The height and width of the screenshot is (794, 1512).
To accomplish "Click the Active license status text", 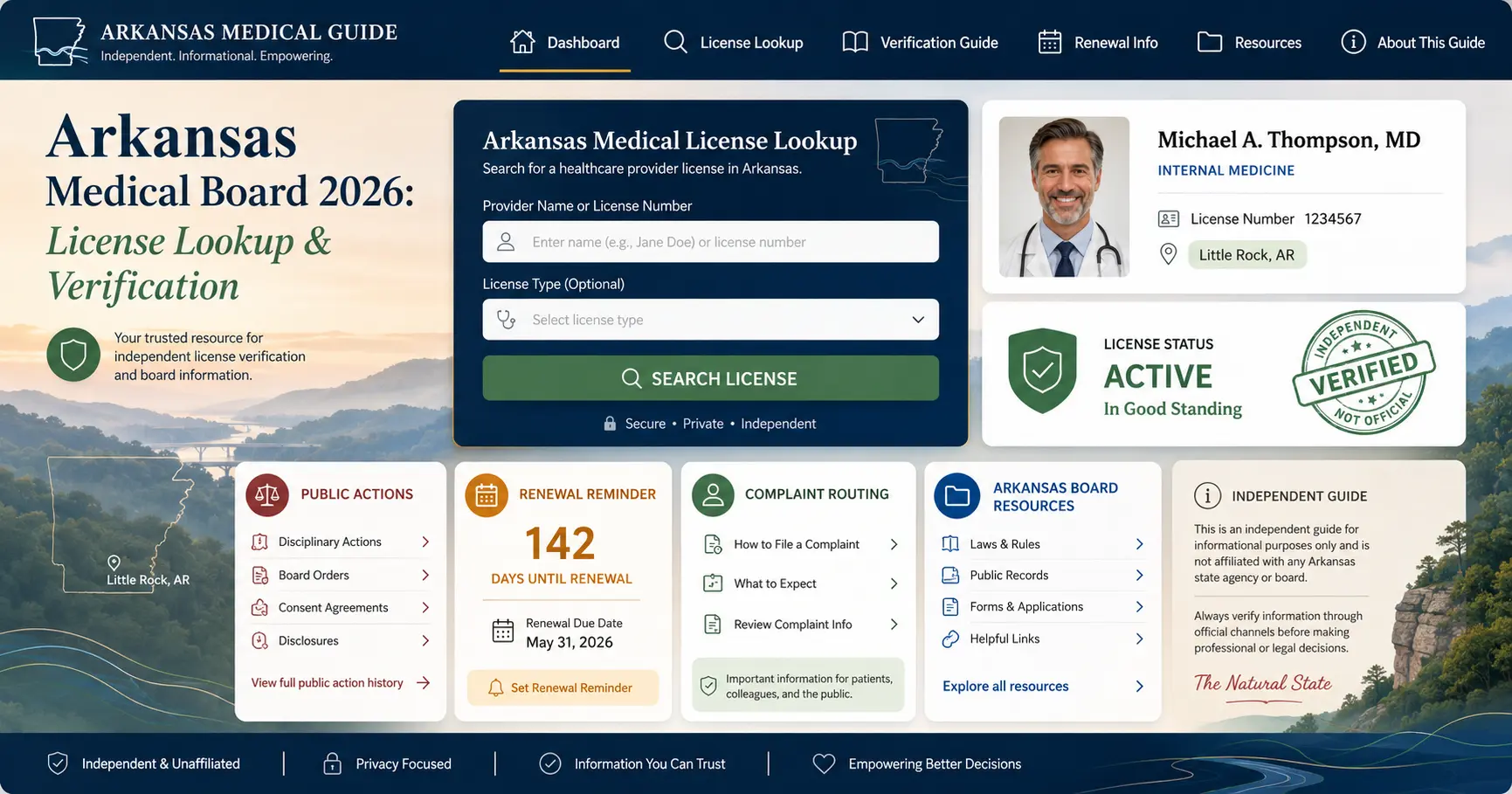I will pos(1157,376).
